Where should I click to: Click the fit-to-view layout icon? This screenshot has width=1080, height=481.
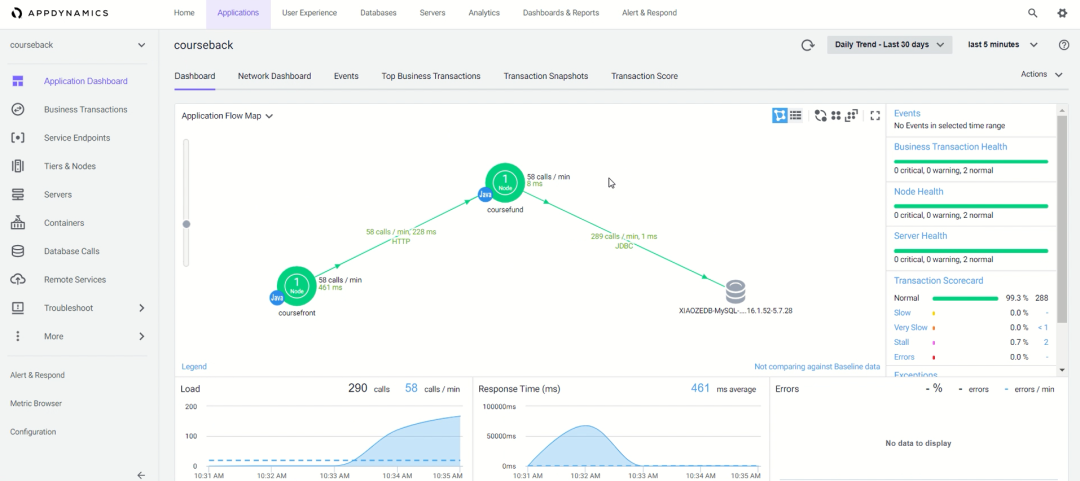(x=852, y=116)
